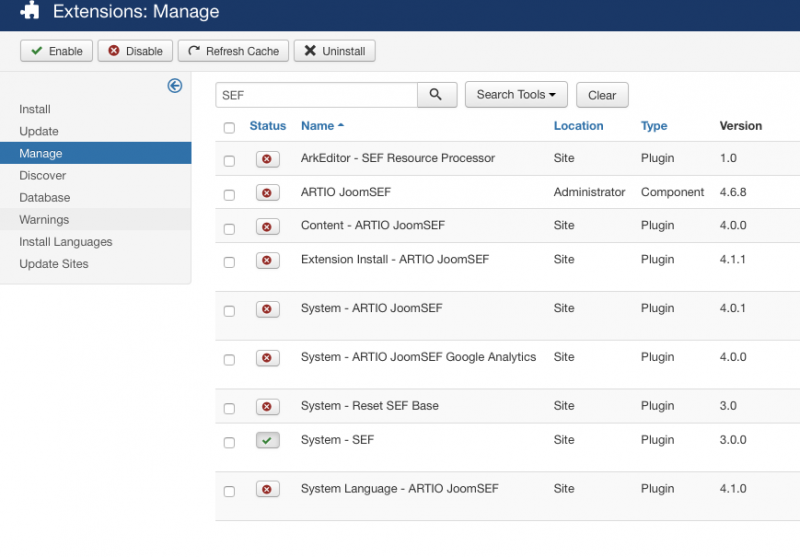Click the name ArkEditor - SEF Resource Processor
800x557 pixels.
[x=397, y=158]
